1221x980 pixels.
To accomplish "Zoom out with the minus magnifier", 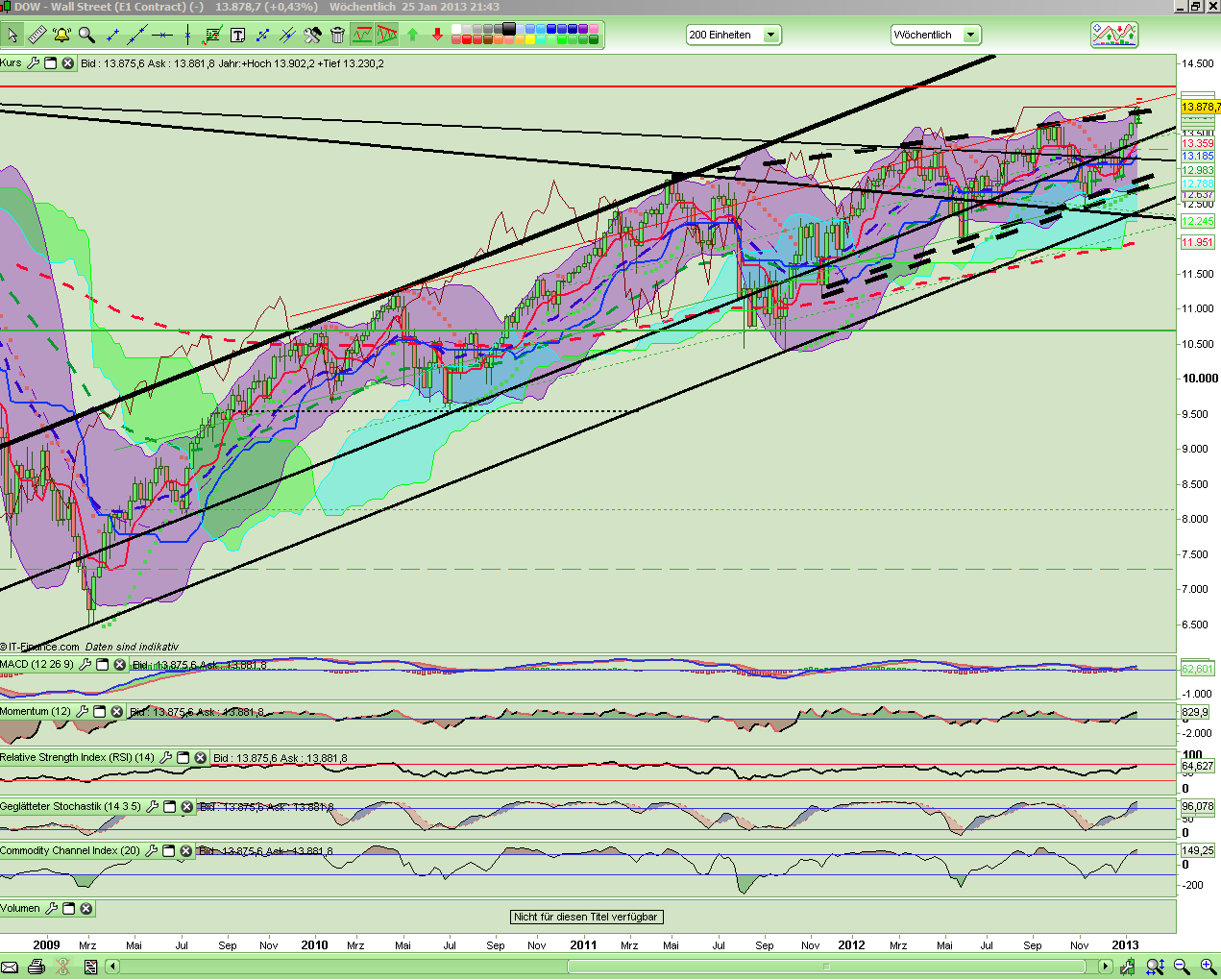I will pyautogui.click(x=1182, y=967).
